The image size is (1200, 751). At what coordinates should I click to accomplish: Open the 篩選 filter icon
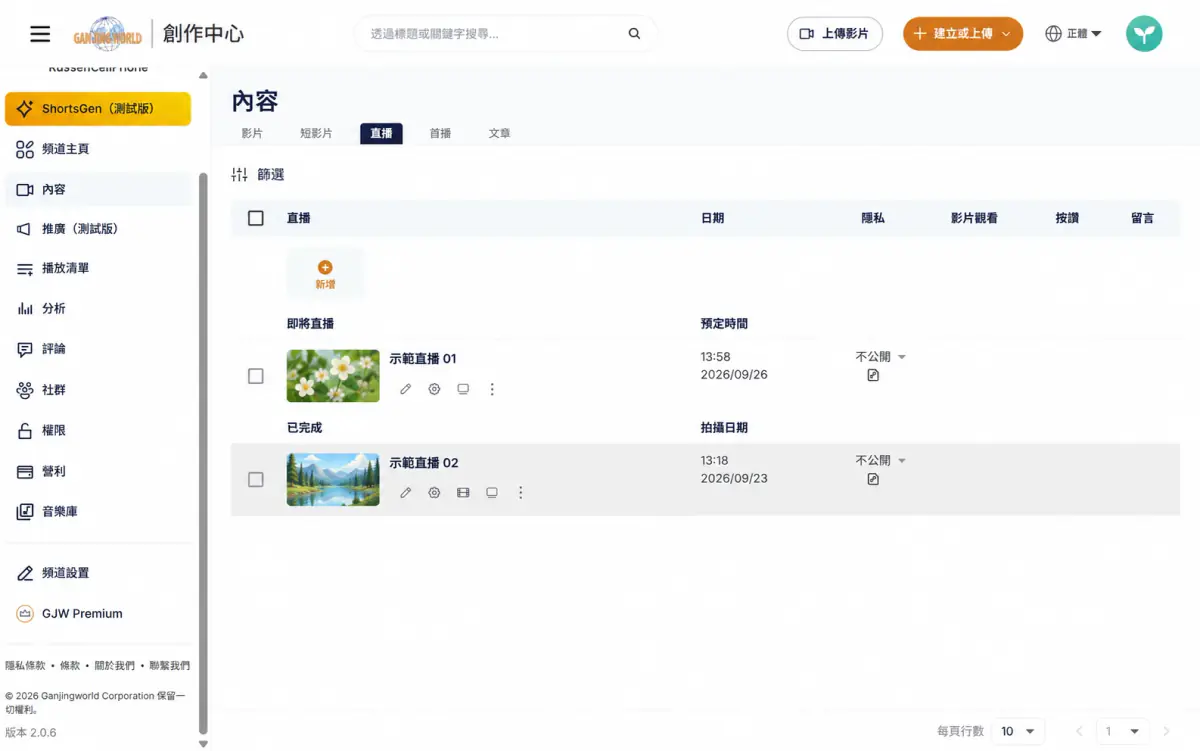pyautogui.click(x=239, y=175)
